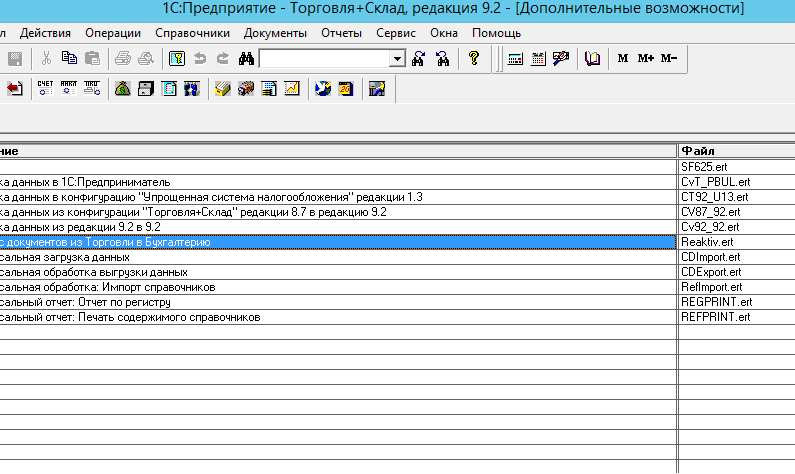Click the black file drawer icon

146,89
